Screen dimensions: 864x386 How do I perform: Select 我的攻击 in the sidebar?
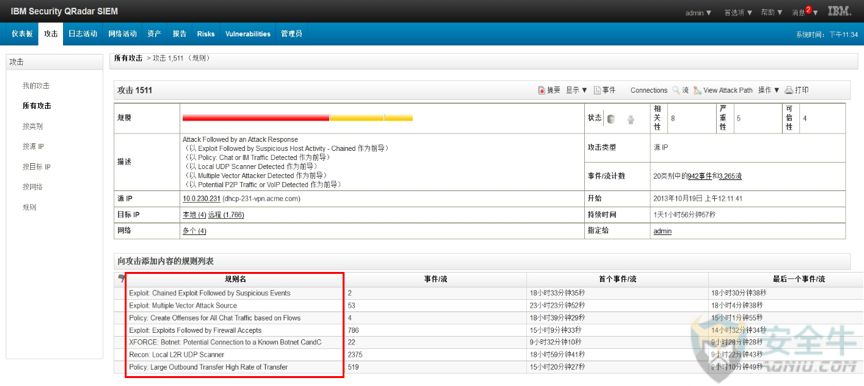pos(36,86)
